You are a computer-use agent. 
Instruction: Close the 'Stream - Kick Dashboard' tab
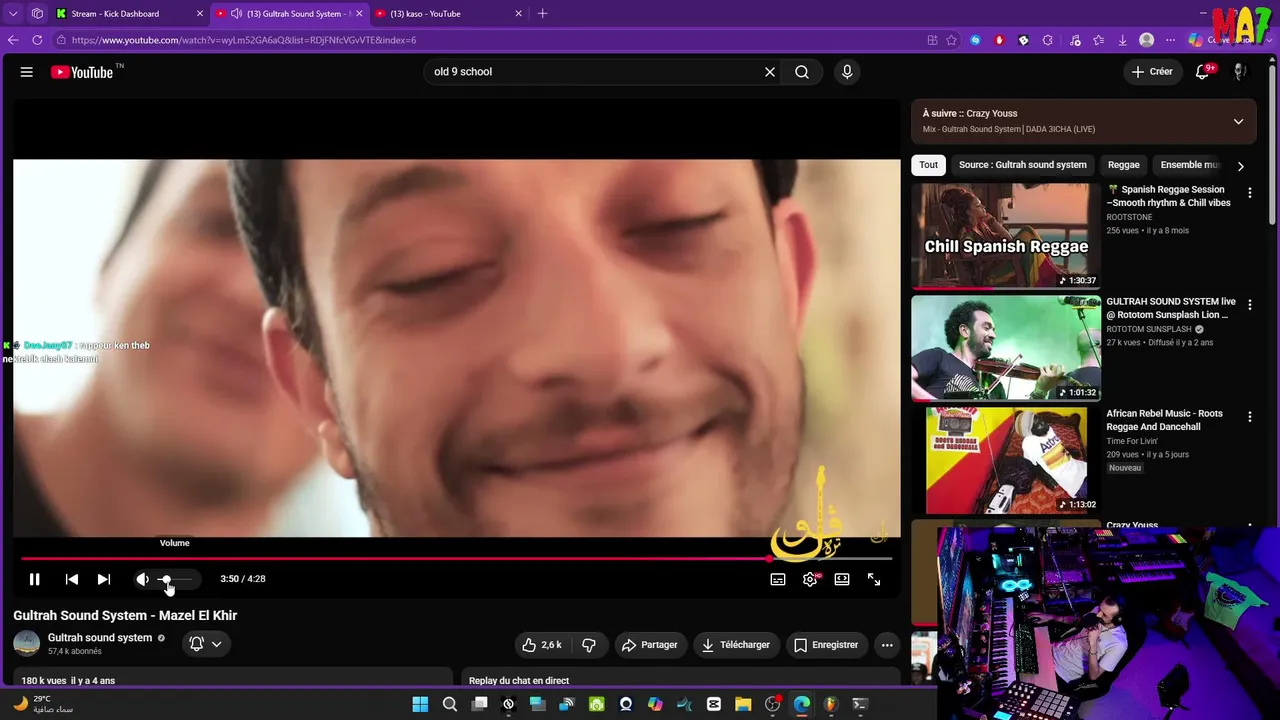coord(200,14)
